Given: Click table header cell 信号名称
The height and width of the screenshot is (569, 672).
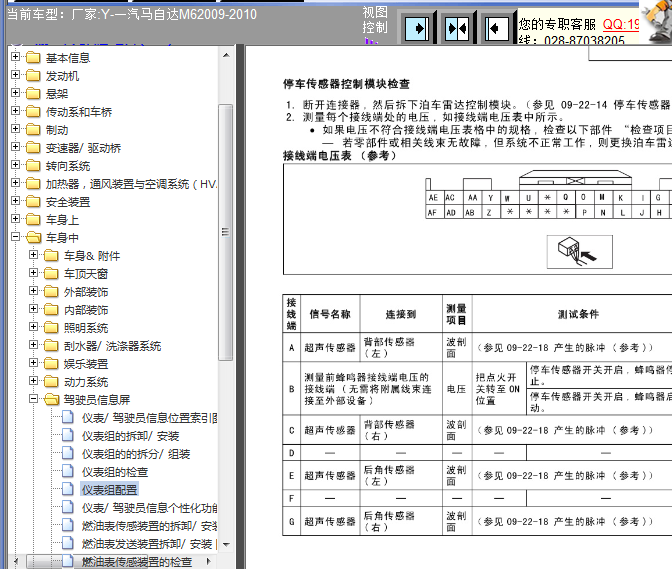Looking at the screenshot, I should click(x=330, y=314).
